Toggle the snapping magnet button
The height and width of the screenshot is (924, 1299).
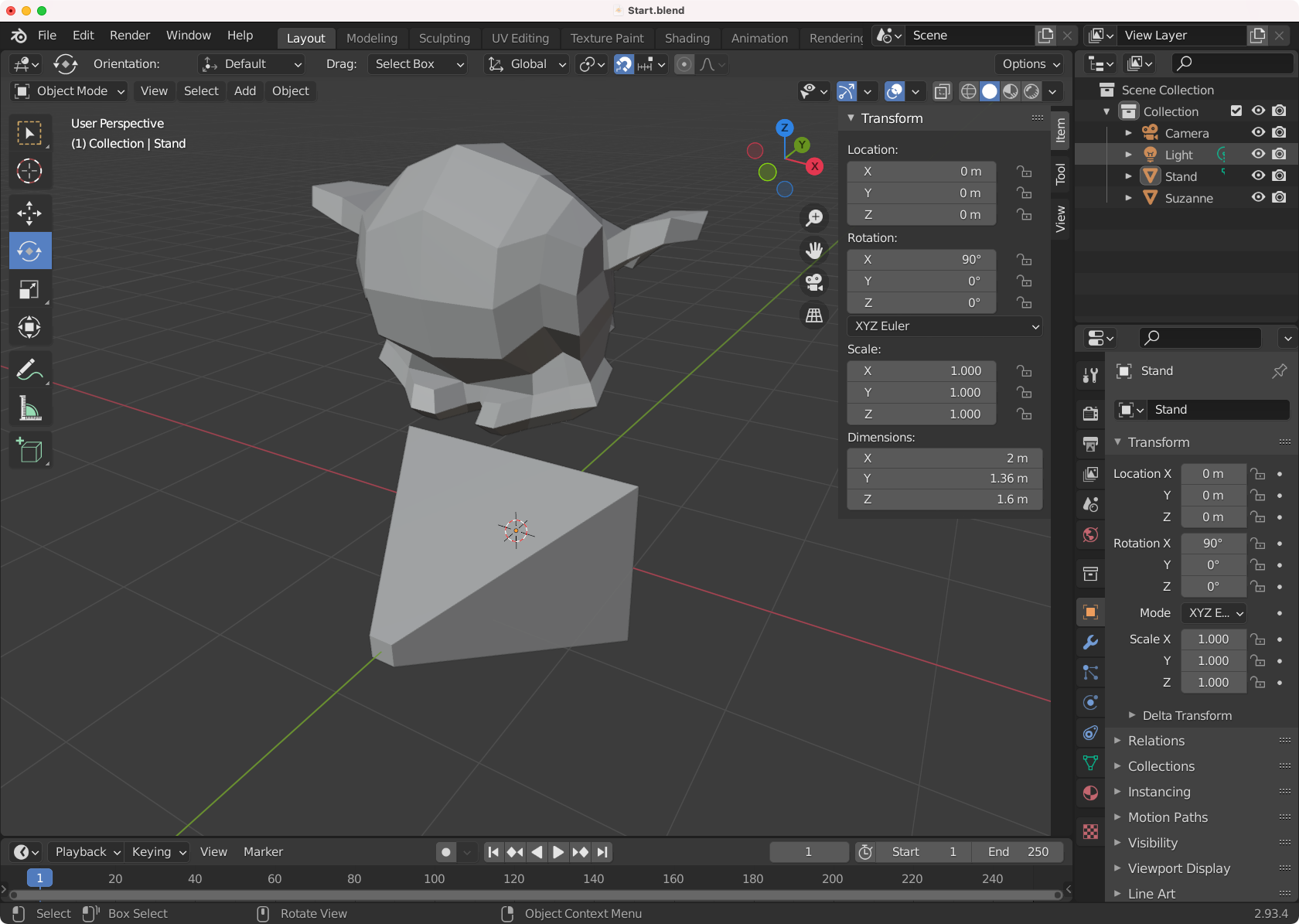coord(623,64)
